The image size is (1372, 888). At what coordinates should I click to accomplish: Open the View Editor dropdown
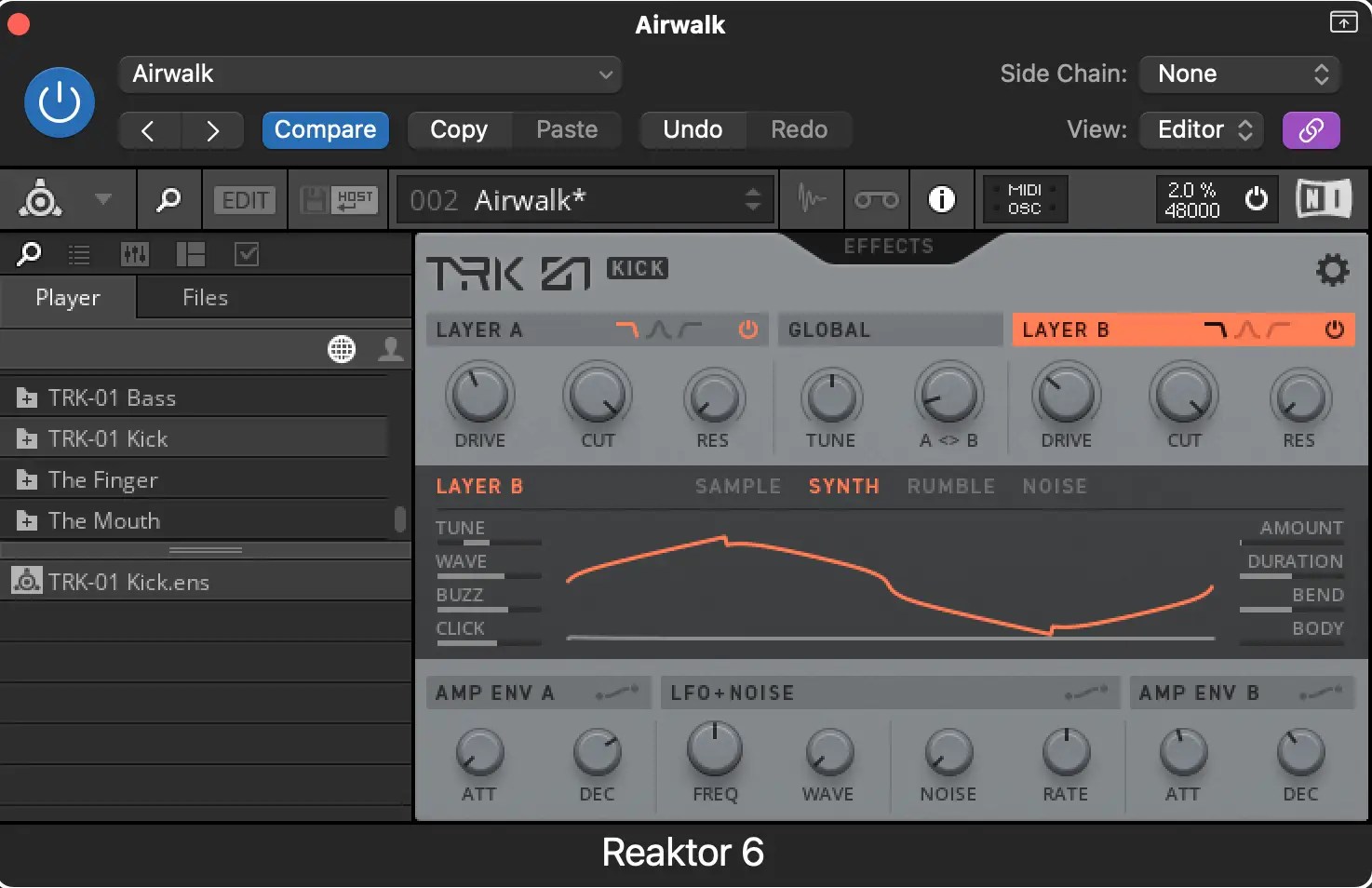click(x=1201, y=129)
